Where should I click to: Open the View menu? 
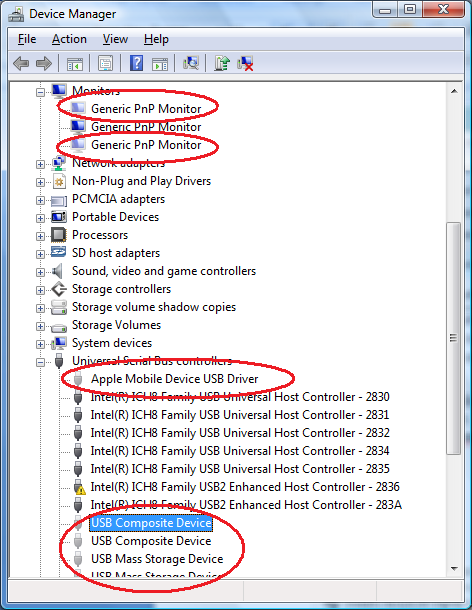tap(115, 39)
